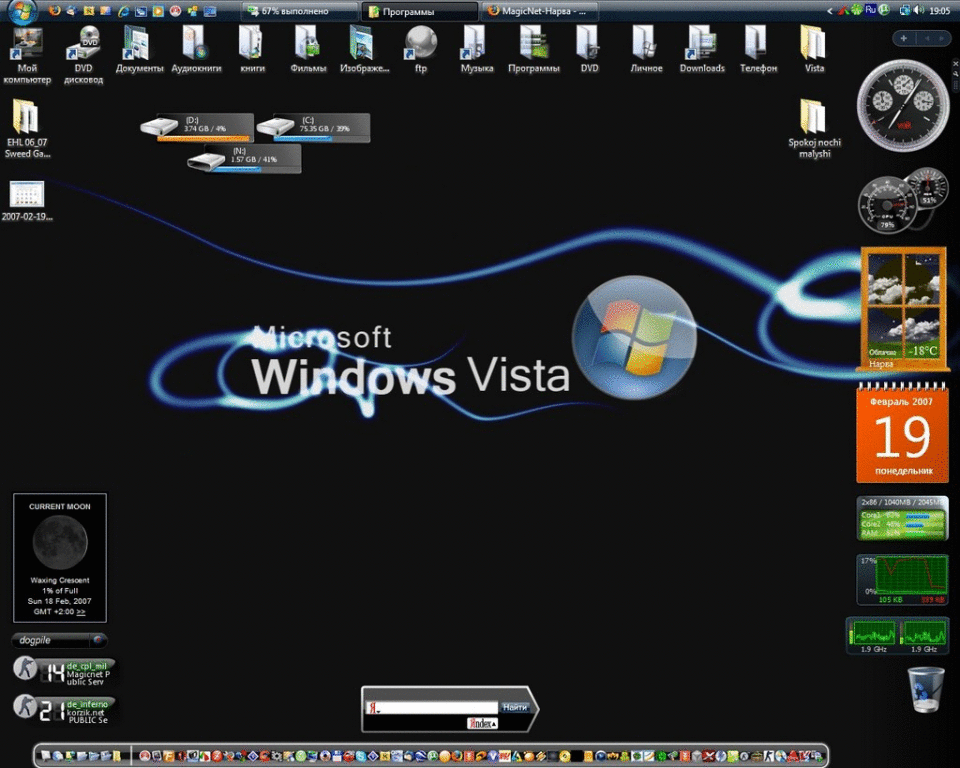Open the Программы desktop folder
This screenshot has width=960, height=768.
tap(533, 50)
